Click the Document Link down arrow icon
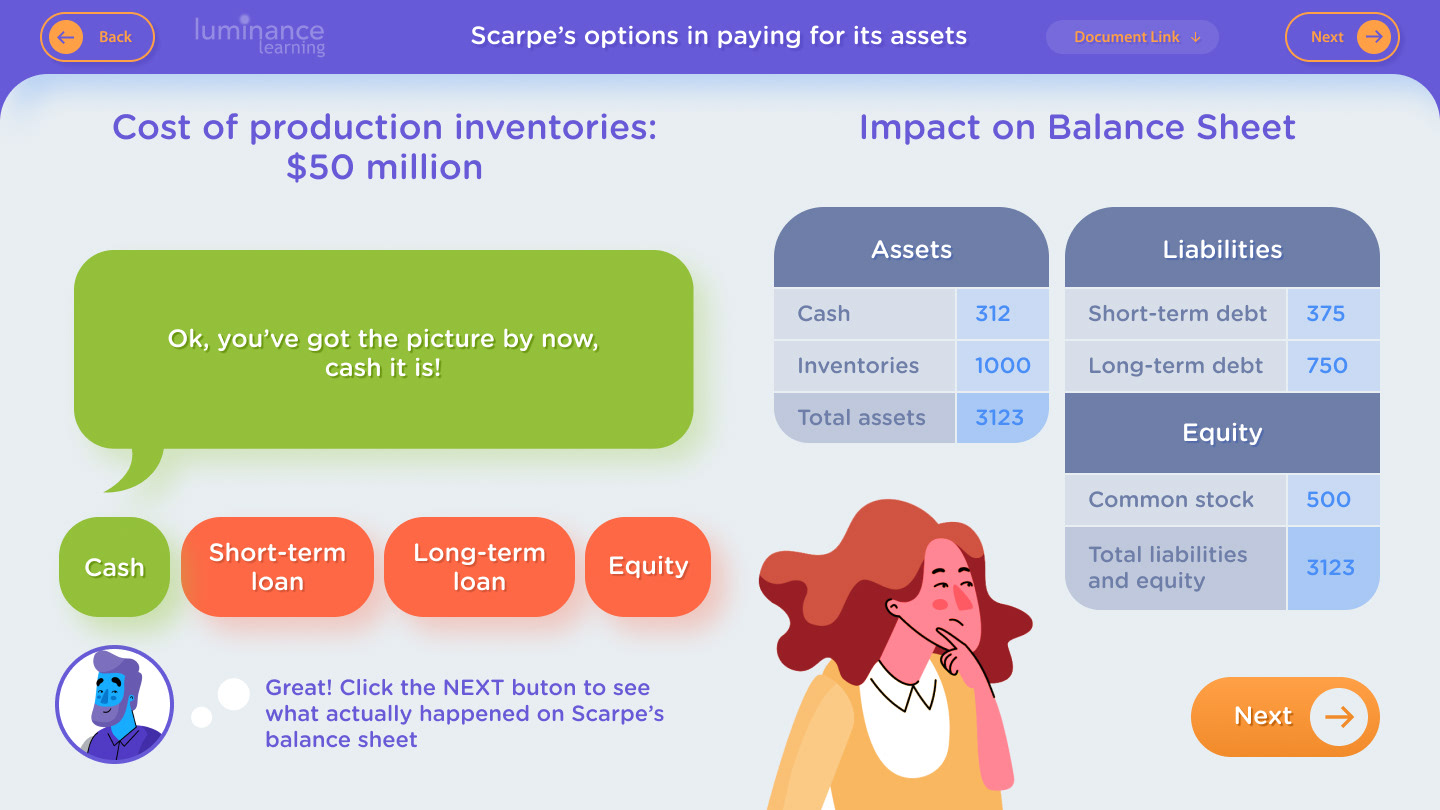This screenshot has height=810, width=1440. pyautogui.click(x=1196, y=37)
